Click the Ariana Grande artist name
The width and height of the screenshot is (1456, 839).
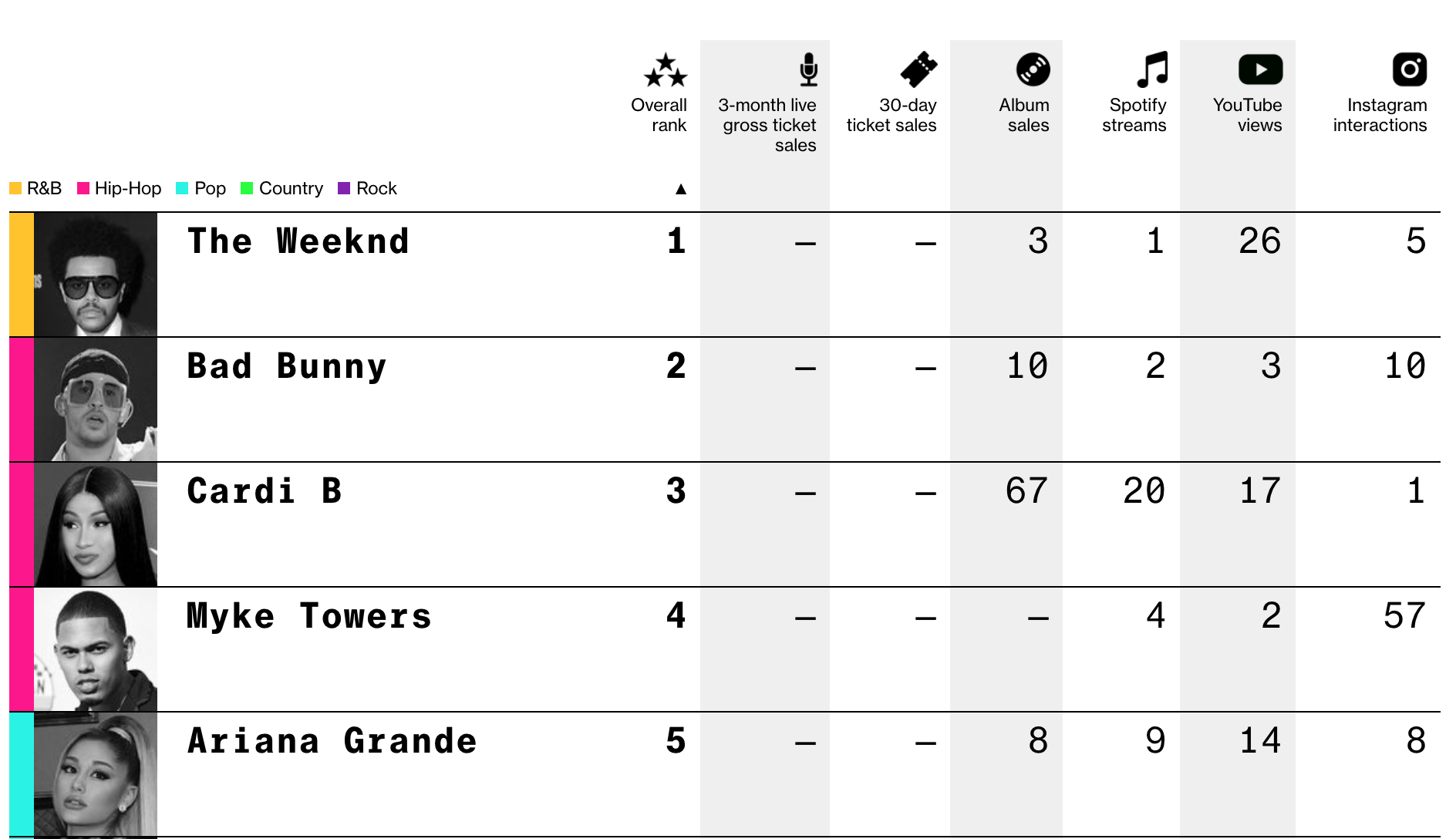click(332, 741)
